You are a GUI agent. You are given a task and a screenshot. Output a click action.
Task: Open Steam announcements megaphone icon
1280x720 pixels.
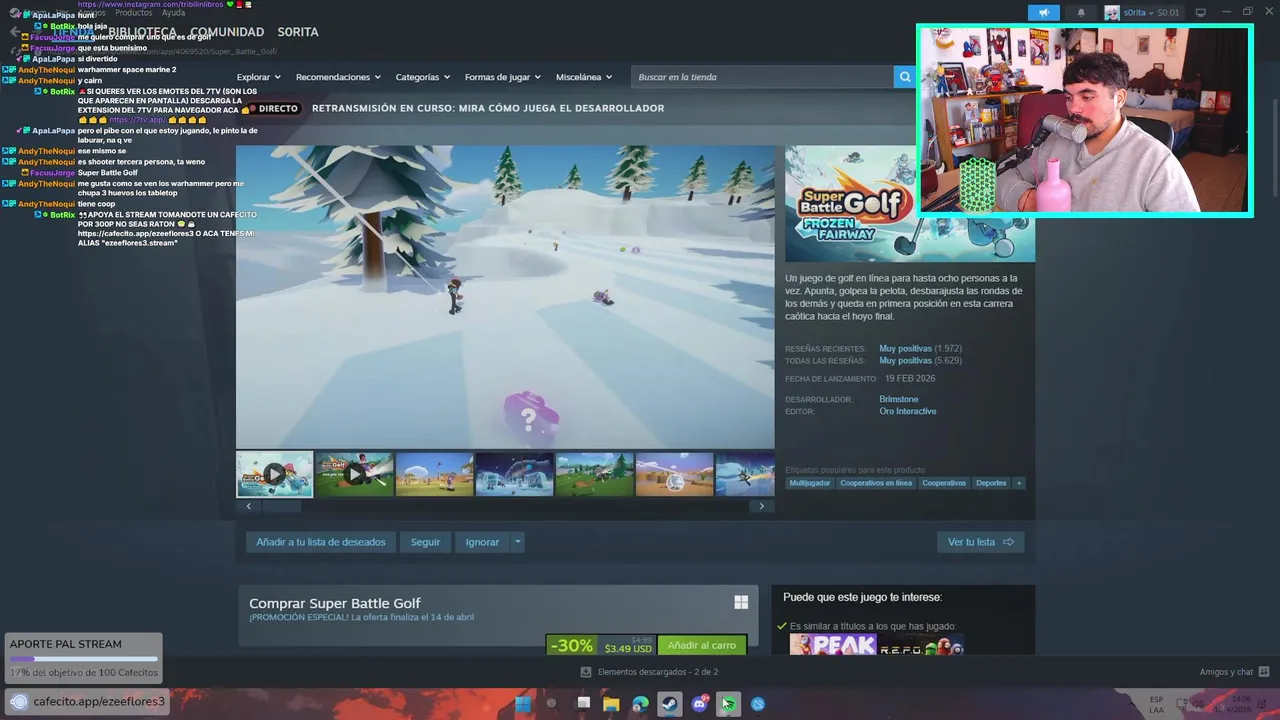point(1043,12)
